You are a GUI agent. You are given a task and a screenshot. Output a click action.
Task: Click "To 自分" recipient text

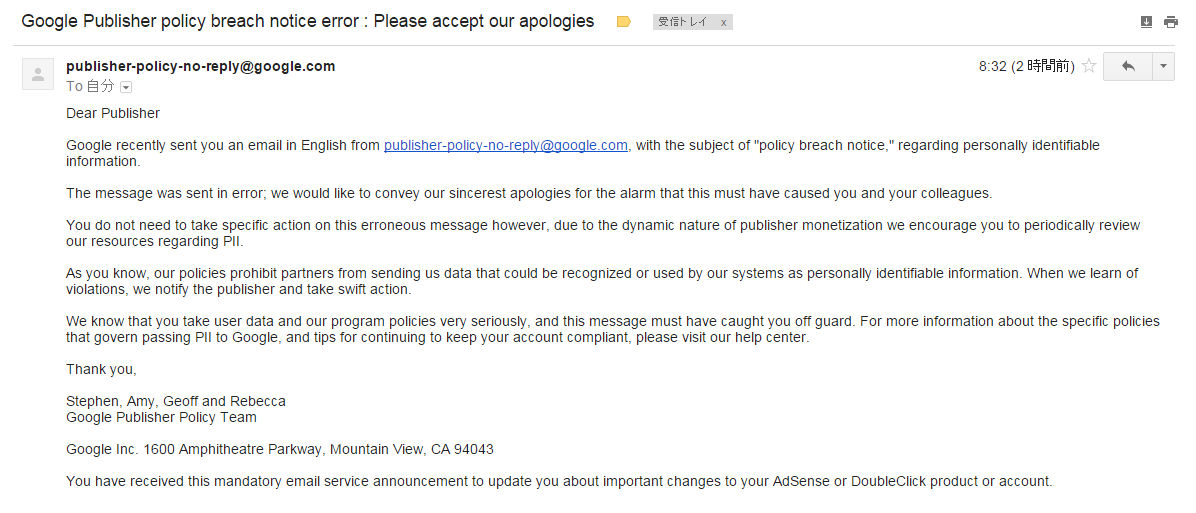[x=90, y=86]
